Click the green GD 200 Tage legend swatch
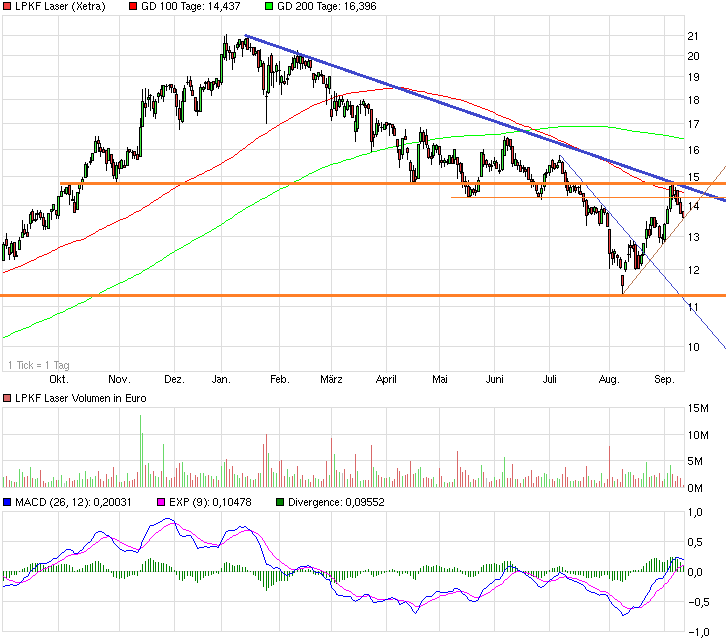The height and width of the screenshot is (640, 726). click(x=269, y=6)
